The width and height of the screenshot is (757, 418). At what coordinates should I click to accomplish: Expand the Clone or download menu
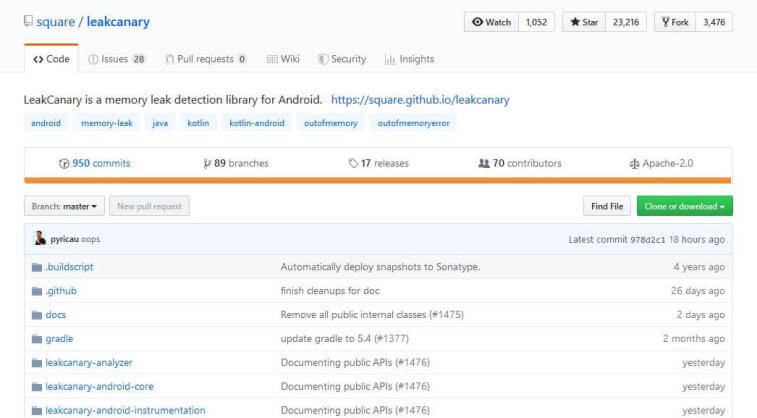(685, 206)
